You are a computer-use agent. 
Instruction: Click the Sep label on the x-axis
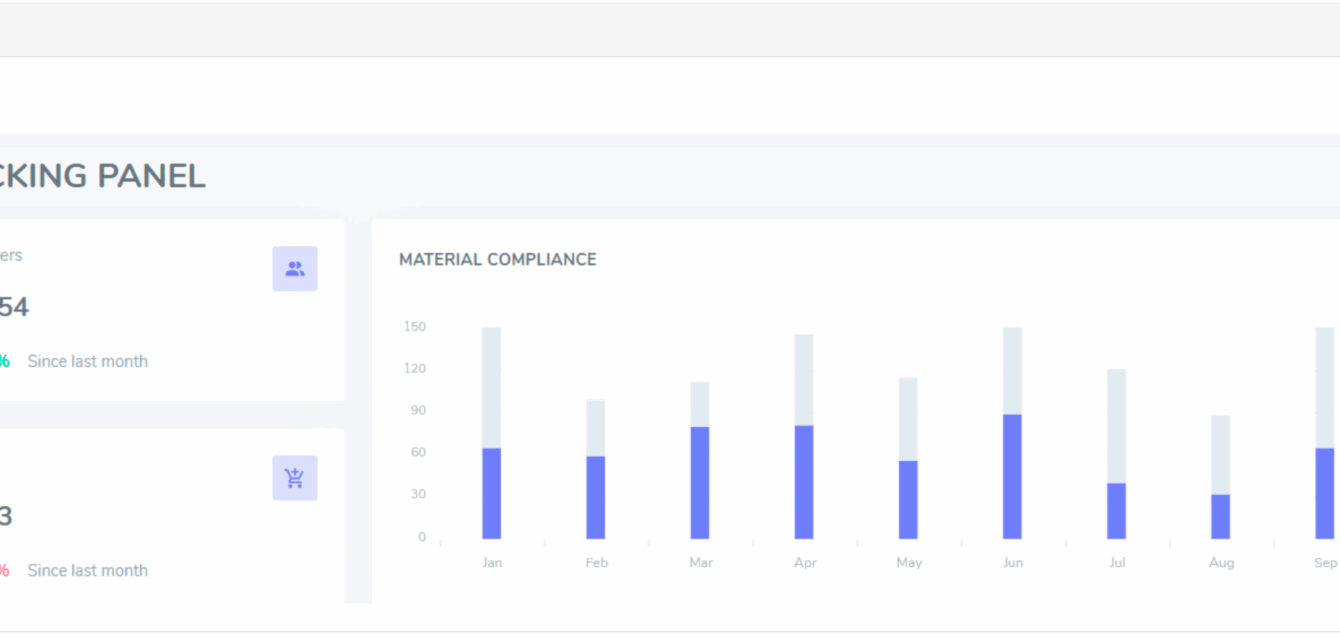click(x=1325, y=563)
